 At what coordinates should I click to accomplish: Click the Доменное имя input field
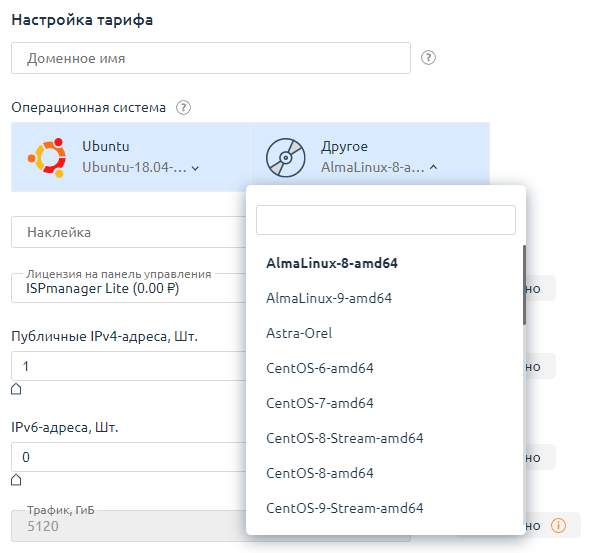click(x=211, y=58)
